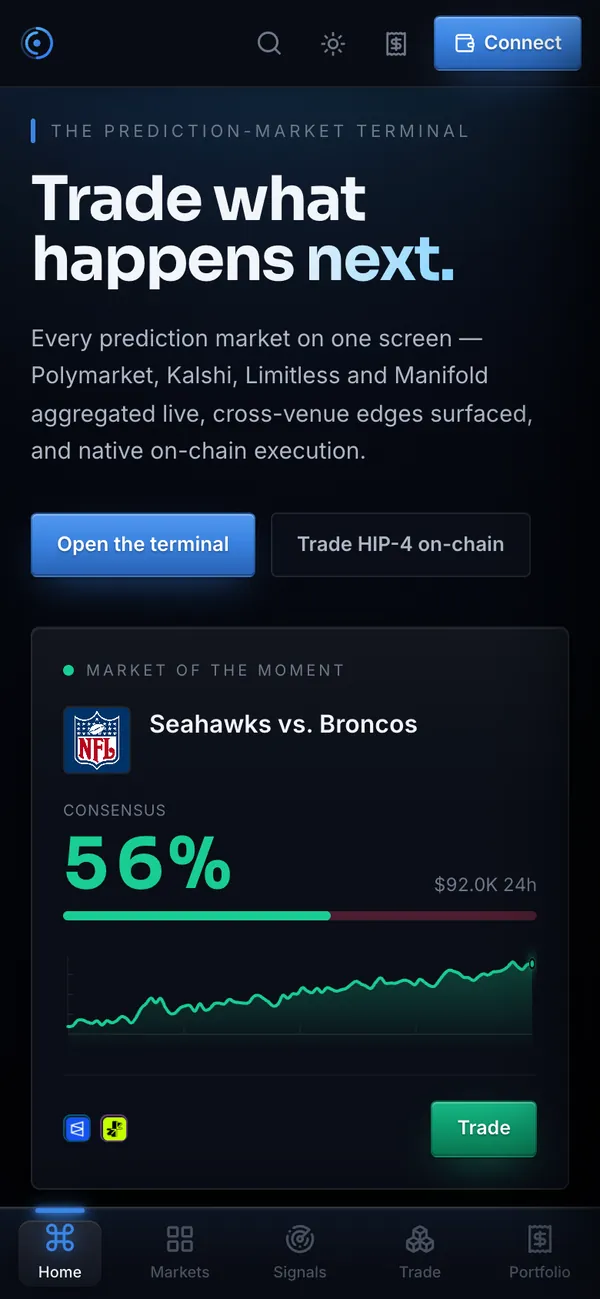Click the blue venue icon in card
Viewport: 600px width, 1299px height.
click(77, 1129)
